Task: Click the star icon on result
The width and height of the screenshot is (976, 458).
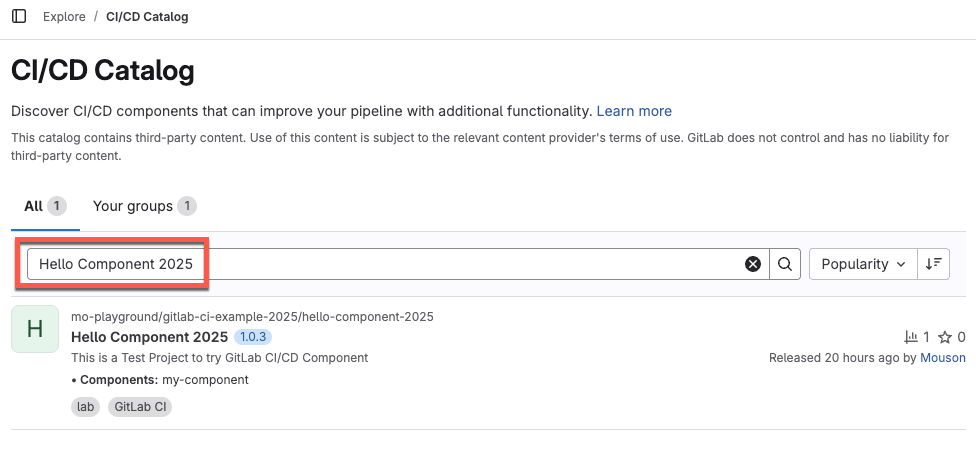Action: 943,337
